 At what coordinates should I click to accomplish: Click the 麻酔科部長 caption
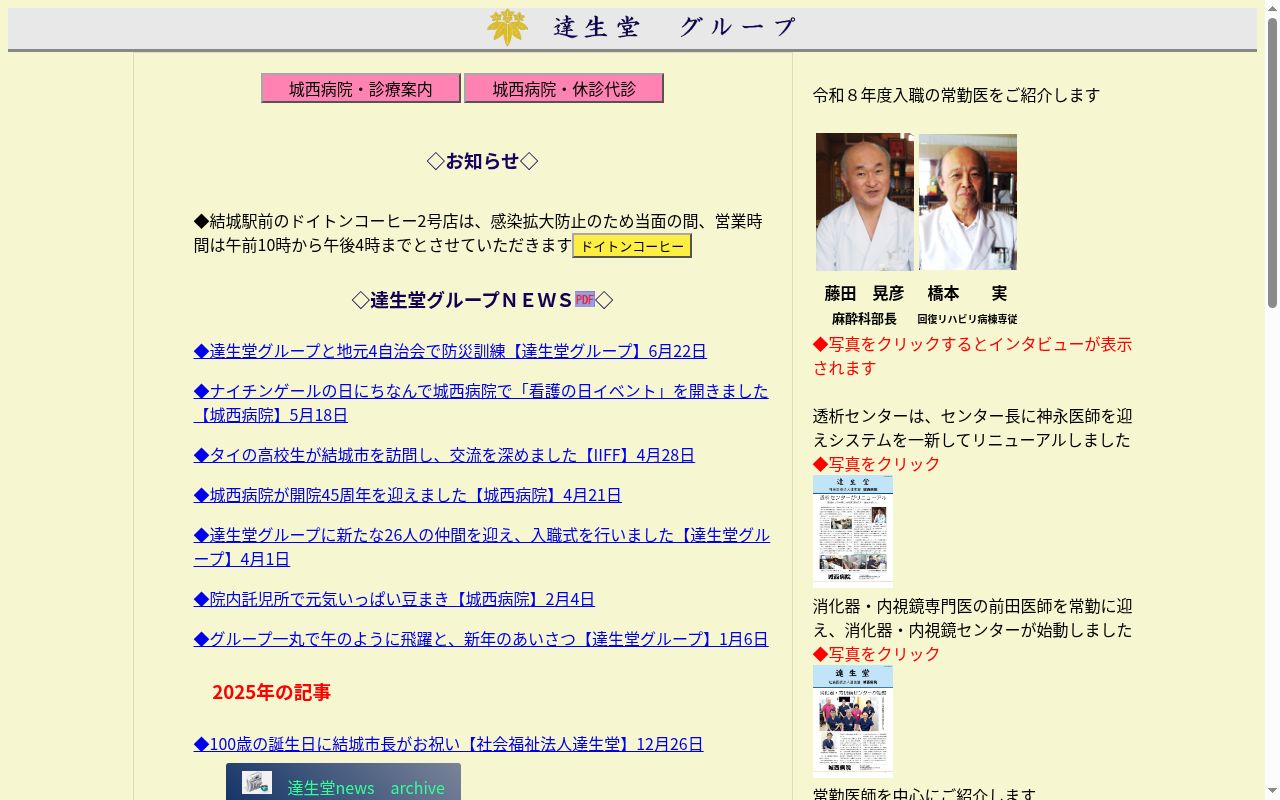click(x=864, y=319)
